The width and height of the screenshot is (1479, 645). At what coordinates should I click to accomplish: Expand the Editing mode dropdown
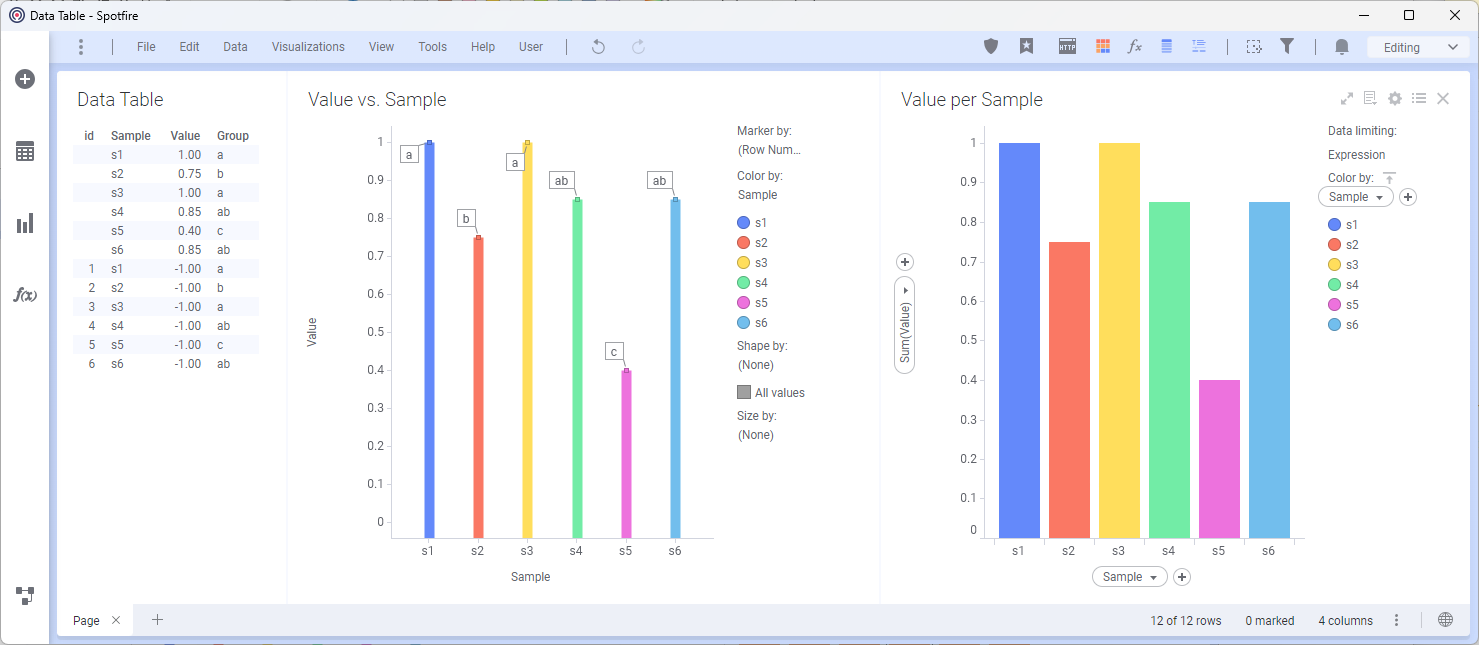point(1419,47)
